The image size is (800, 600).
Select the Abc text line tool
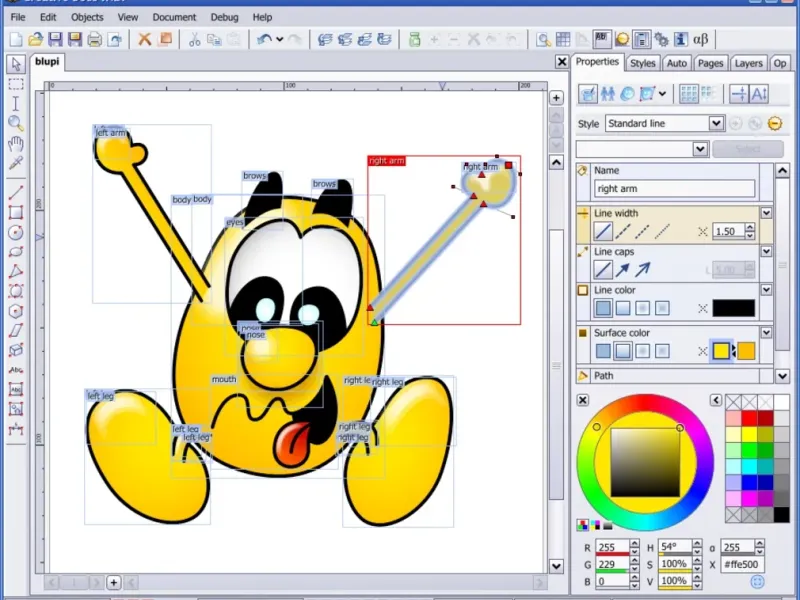pos(16,369)
